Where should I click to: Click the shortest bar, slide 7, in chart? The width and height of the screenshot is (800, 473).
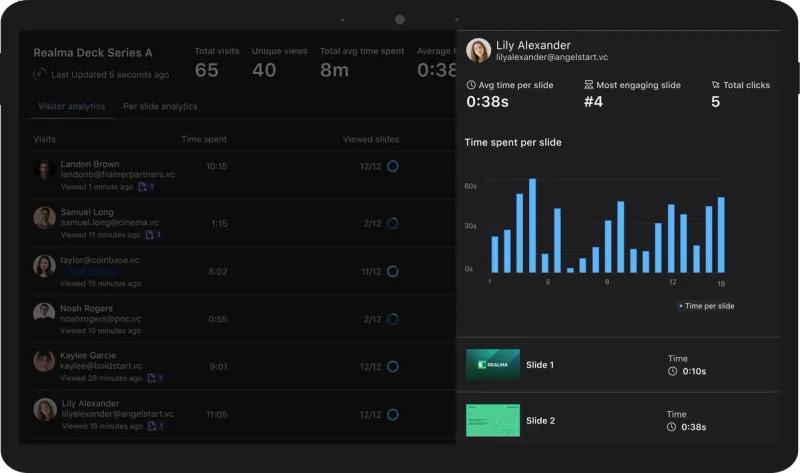pyautogui.click(x=570, y=270)
